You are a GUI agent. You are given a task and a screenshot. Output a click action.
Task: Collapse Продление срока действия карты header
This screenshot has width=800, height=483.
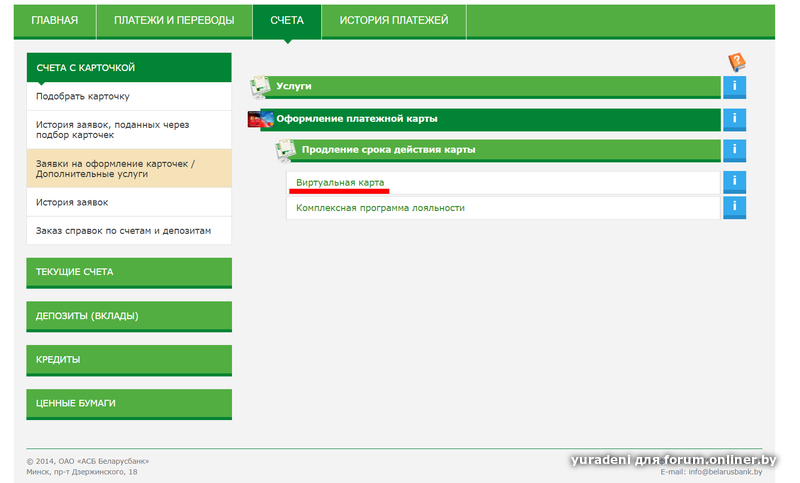[505, 150]
